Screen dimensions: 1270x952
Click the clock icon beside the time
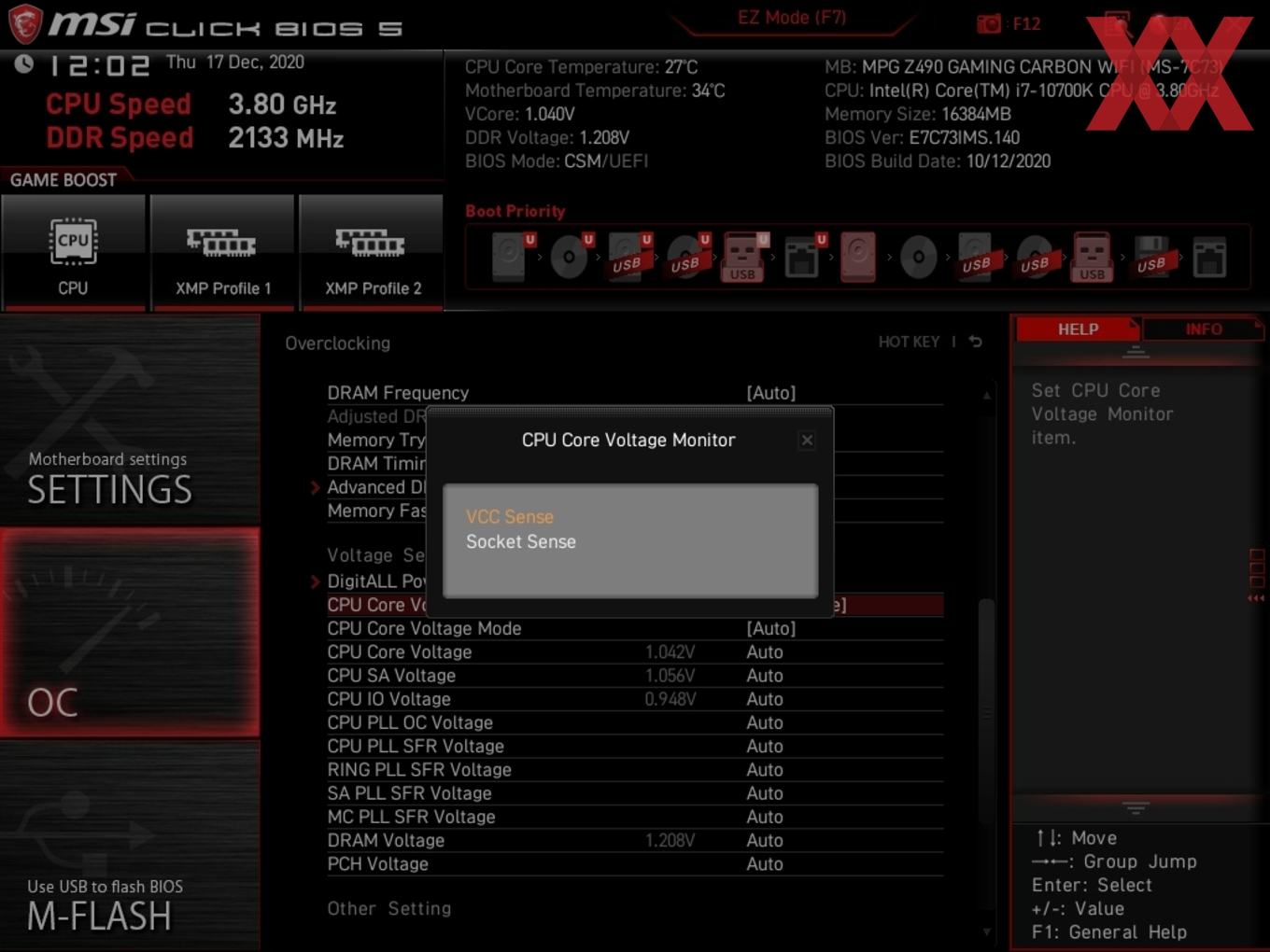pyautogui.click(x=23, y=63)
